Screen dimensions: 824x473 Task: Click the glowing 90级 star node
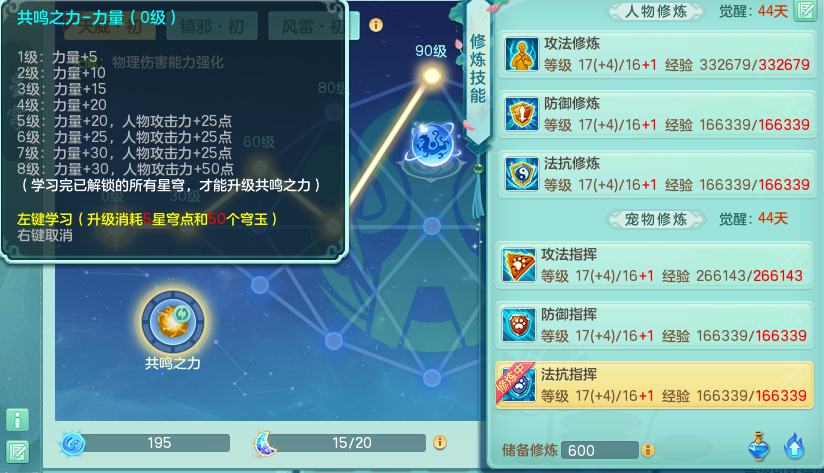tap(432, 76)
